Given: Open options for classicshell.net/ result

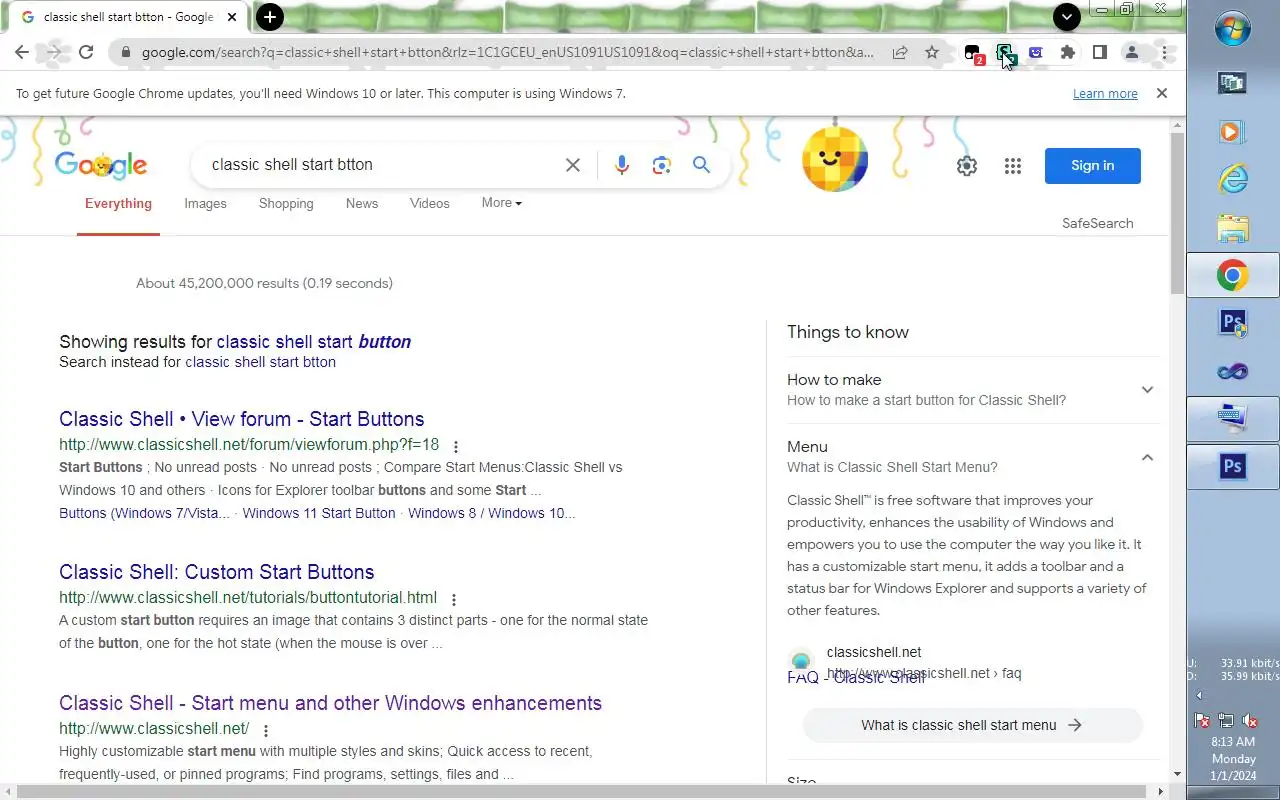Looking at the screenshot, I should click(x=266, y=730).
